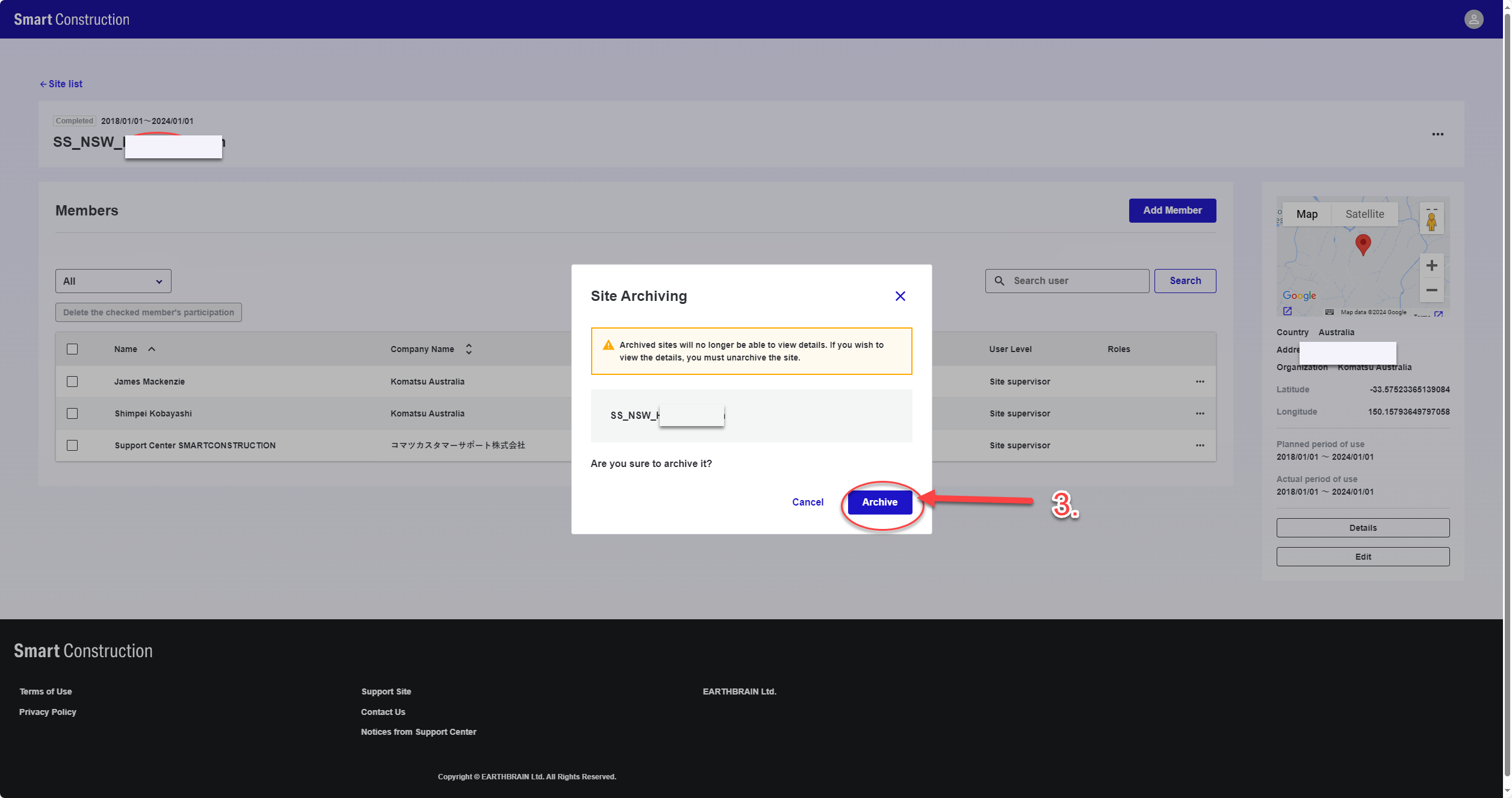Tick checkbox for Support Center SMARTCONSTRUCTION
Image resolution: width=1512 pixels, height=798 pixels.
[72, 445]
